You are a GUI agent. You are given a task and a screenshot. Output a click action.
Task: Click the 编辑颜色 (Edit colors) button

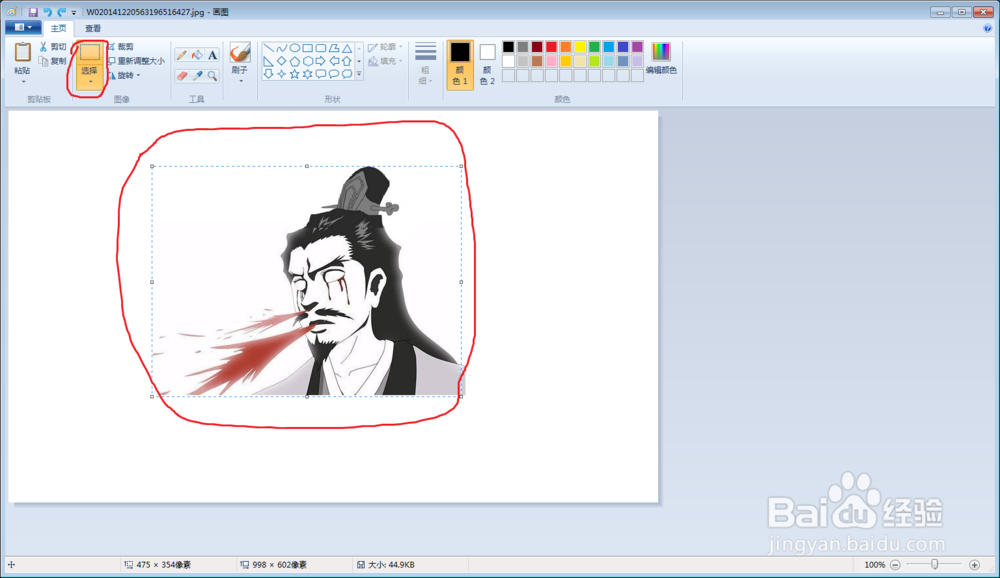[661, 58]
